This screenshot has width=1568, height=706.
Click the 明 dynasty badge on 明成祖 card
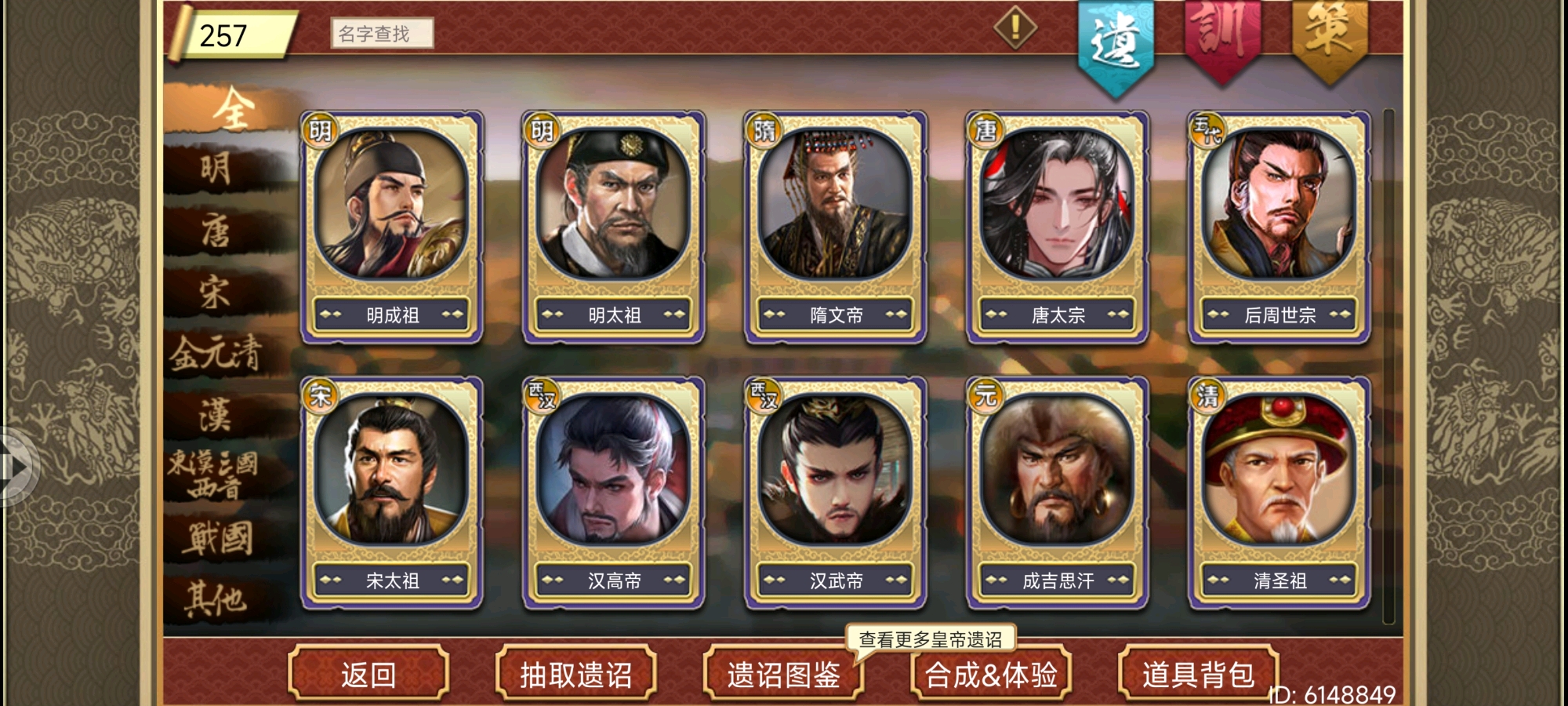320,129
